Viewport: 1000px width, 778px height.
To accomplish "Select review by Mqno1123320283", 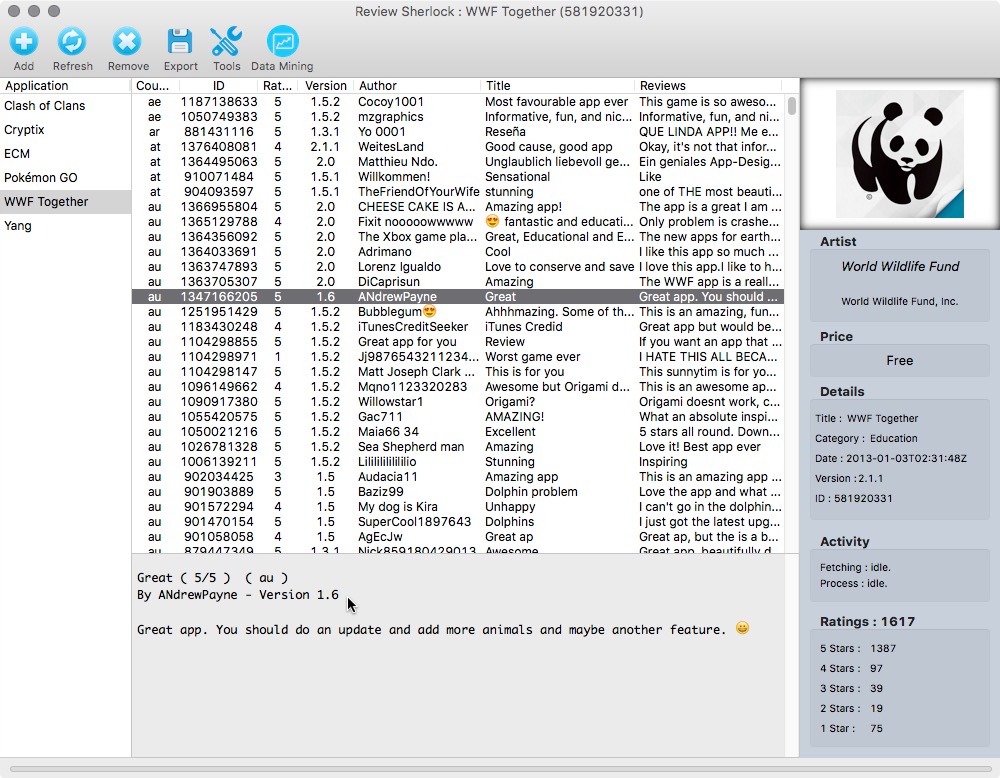I will pyautogui.click(x=458, y=386).
